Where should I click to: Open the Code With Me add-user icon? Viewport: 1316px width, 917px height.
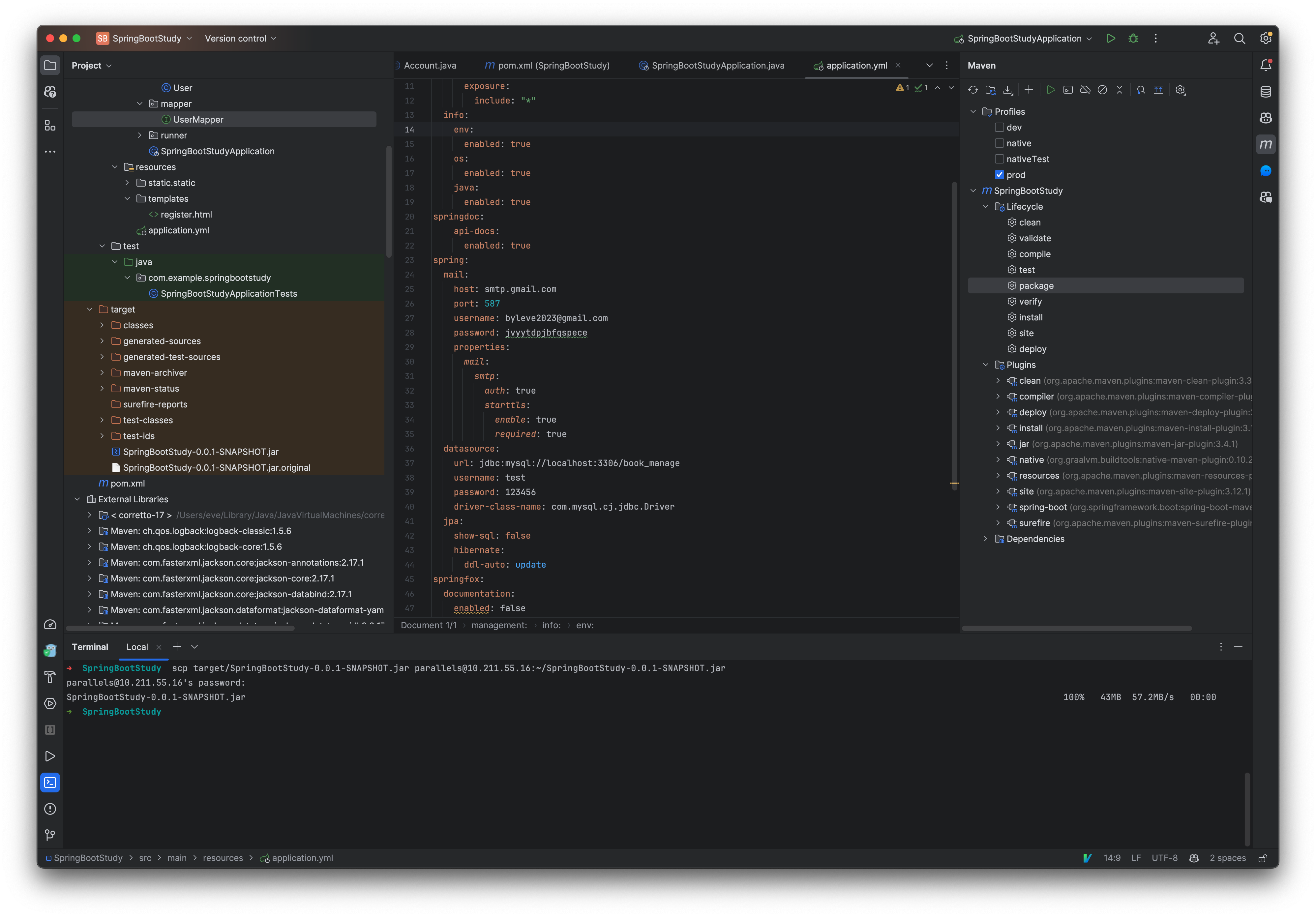1213,38
